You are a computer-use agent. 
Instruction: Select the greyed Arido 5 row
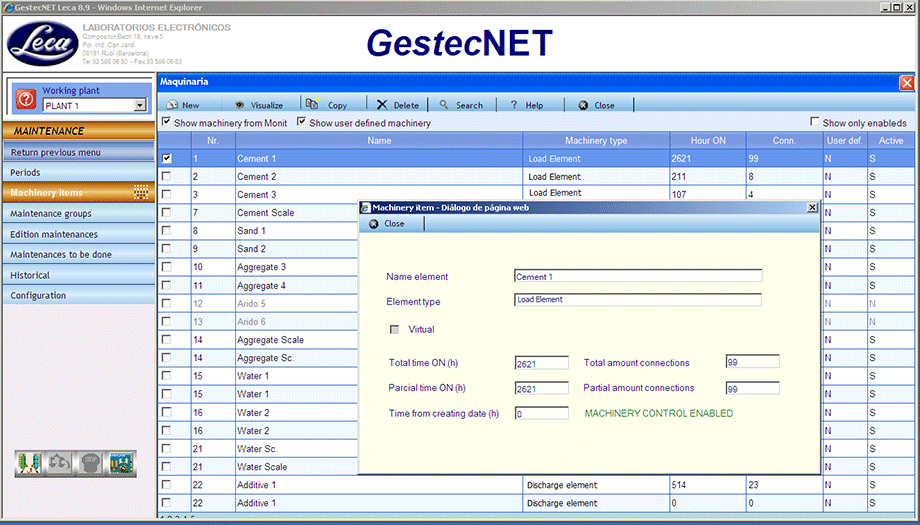click(251, 303)
